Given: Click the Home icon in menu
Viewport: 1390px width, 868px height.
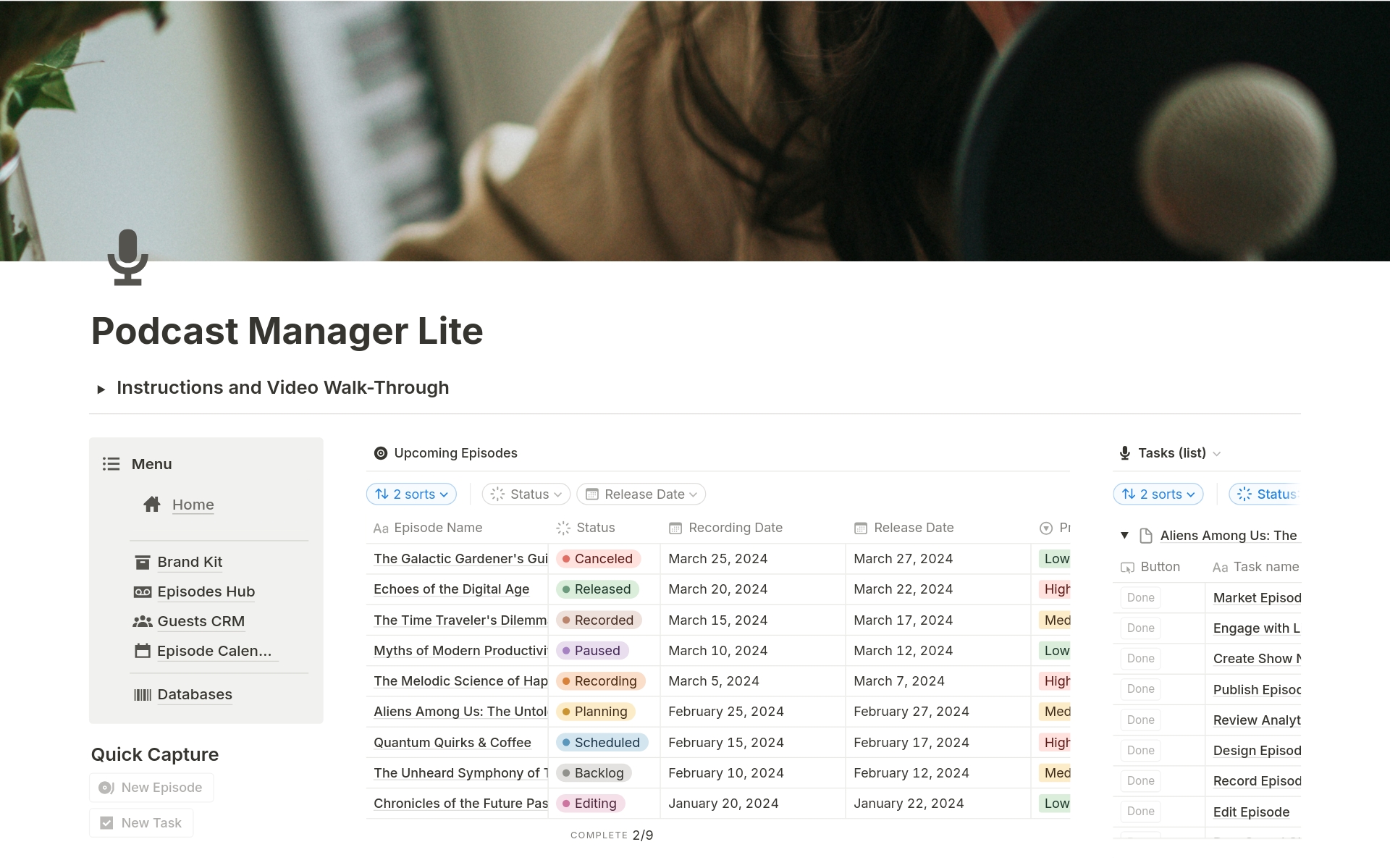Looking at the screenshot, I should pyautogui.click(x=151, y=503).
